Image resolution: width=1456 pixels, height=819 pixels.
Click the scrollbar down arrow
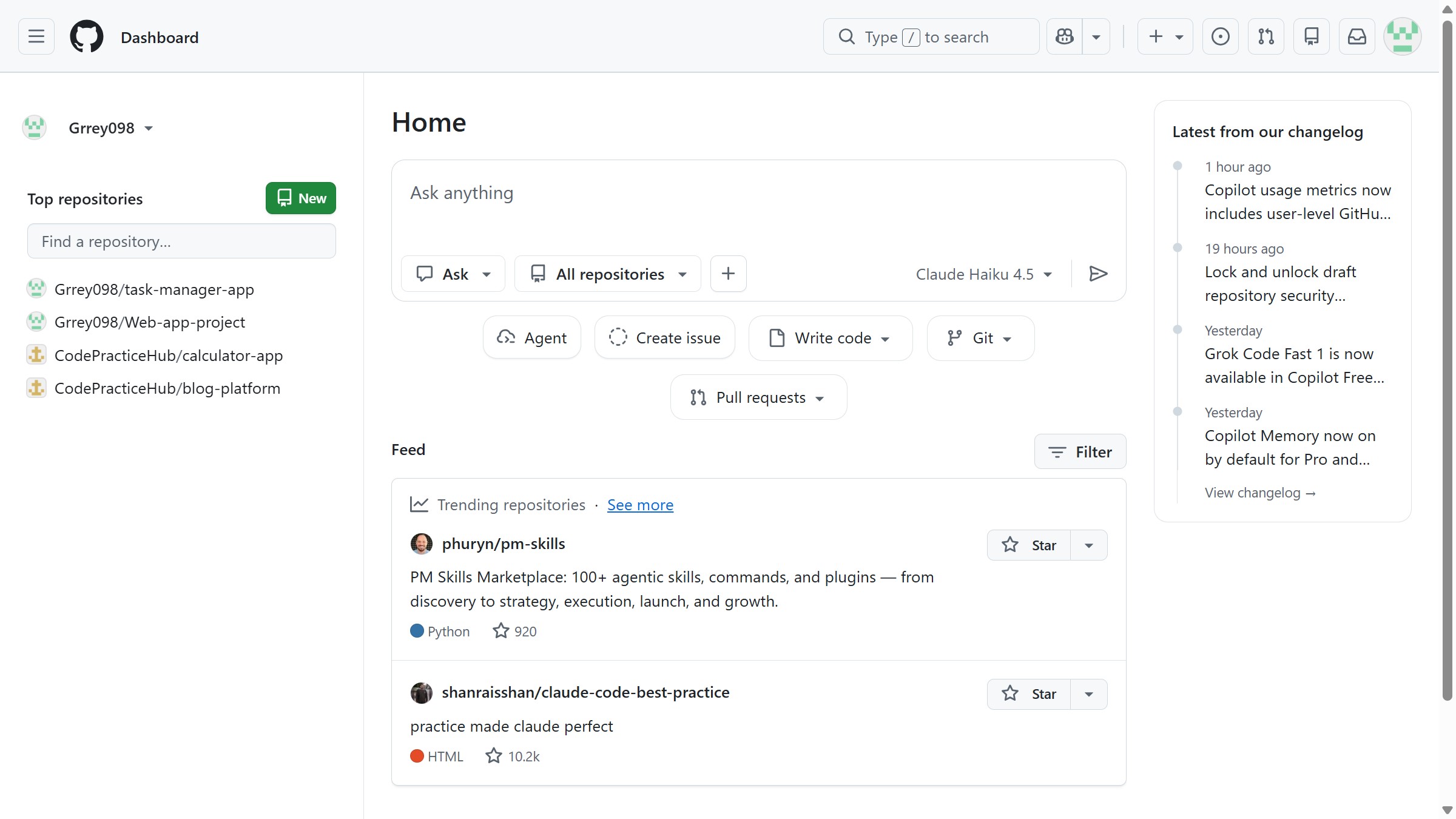coord(1448,811)
